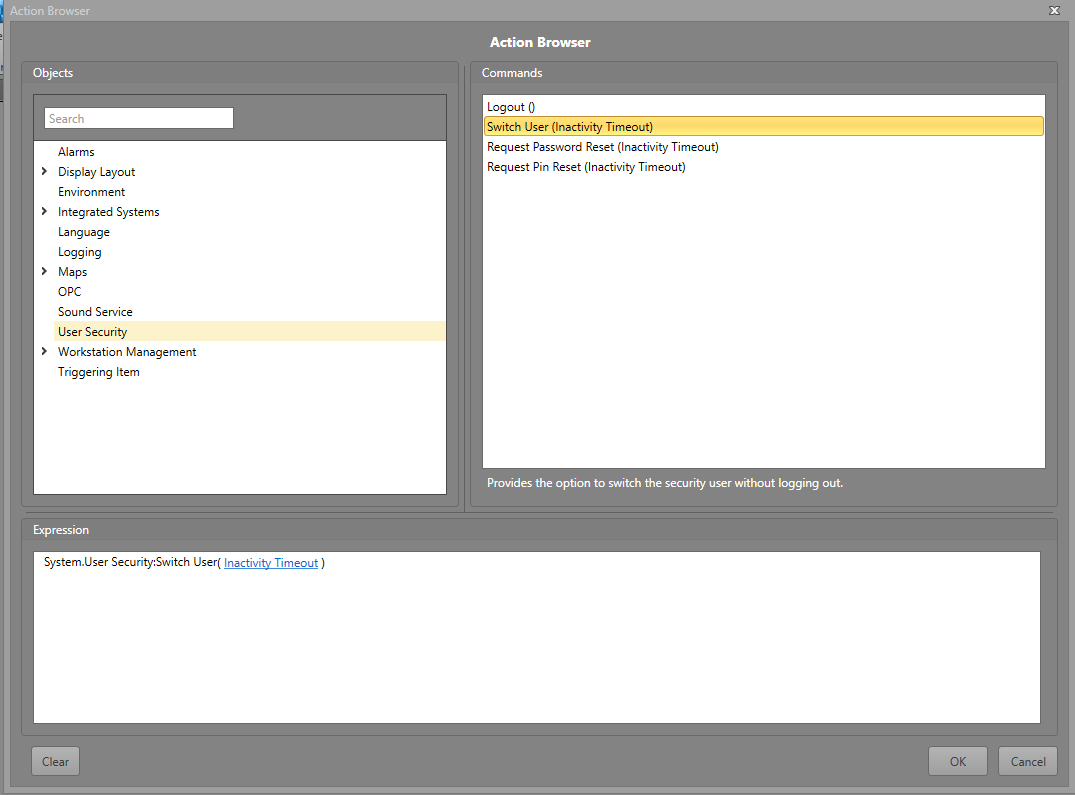Select Language in the Objects list

coord(84,232)
